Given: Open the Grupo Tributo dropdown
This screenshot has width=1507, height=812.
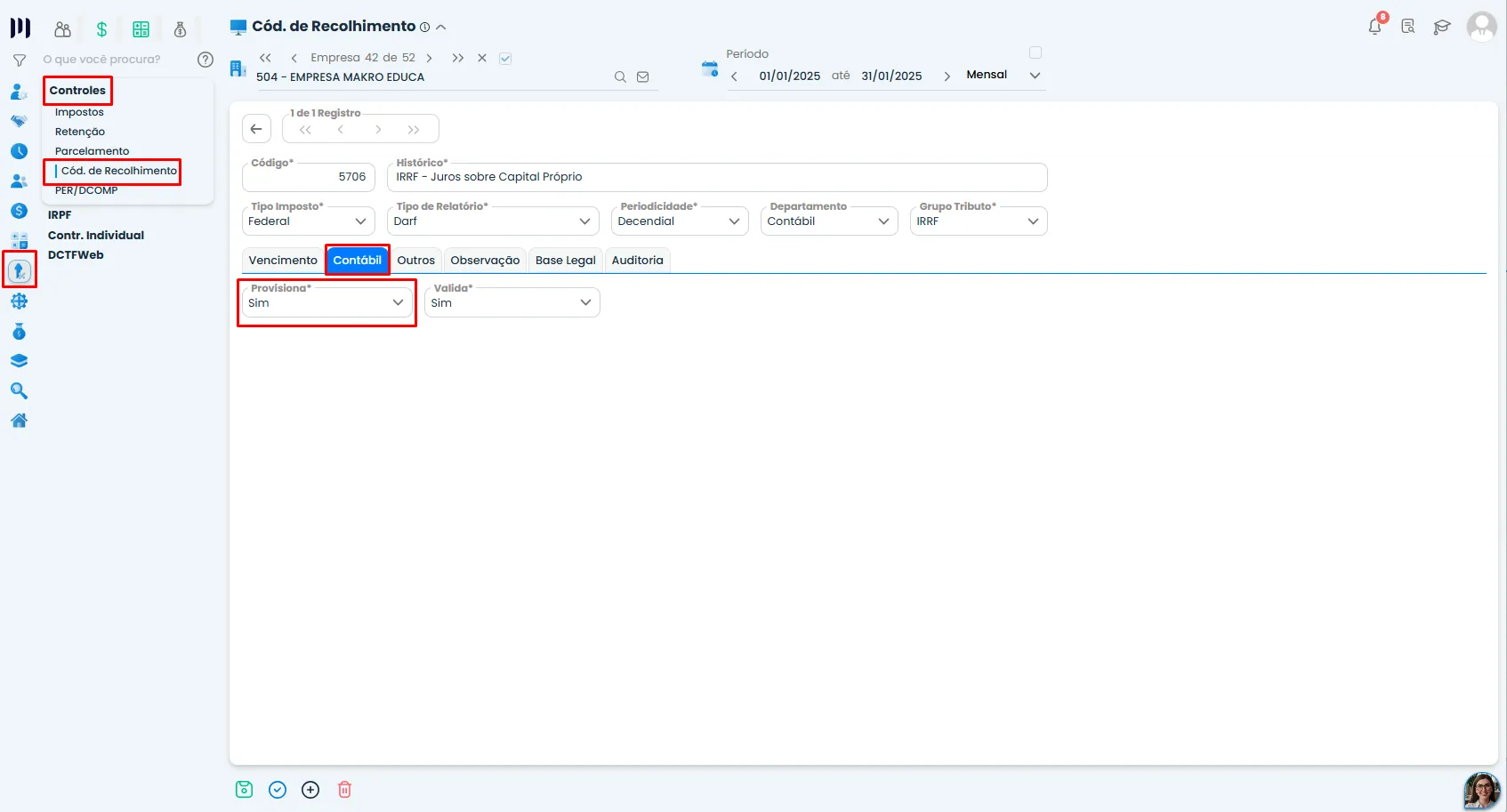Looking at the screenshot, I should (979, 221).
